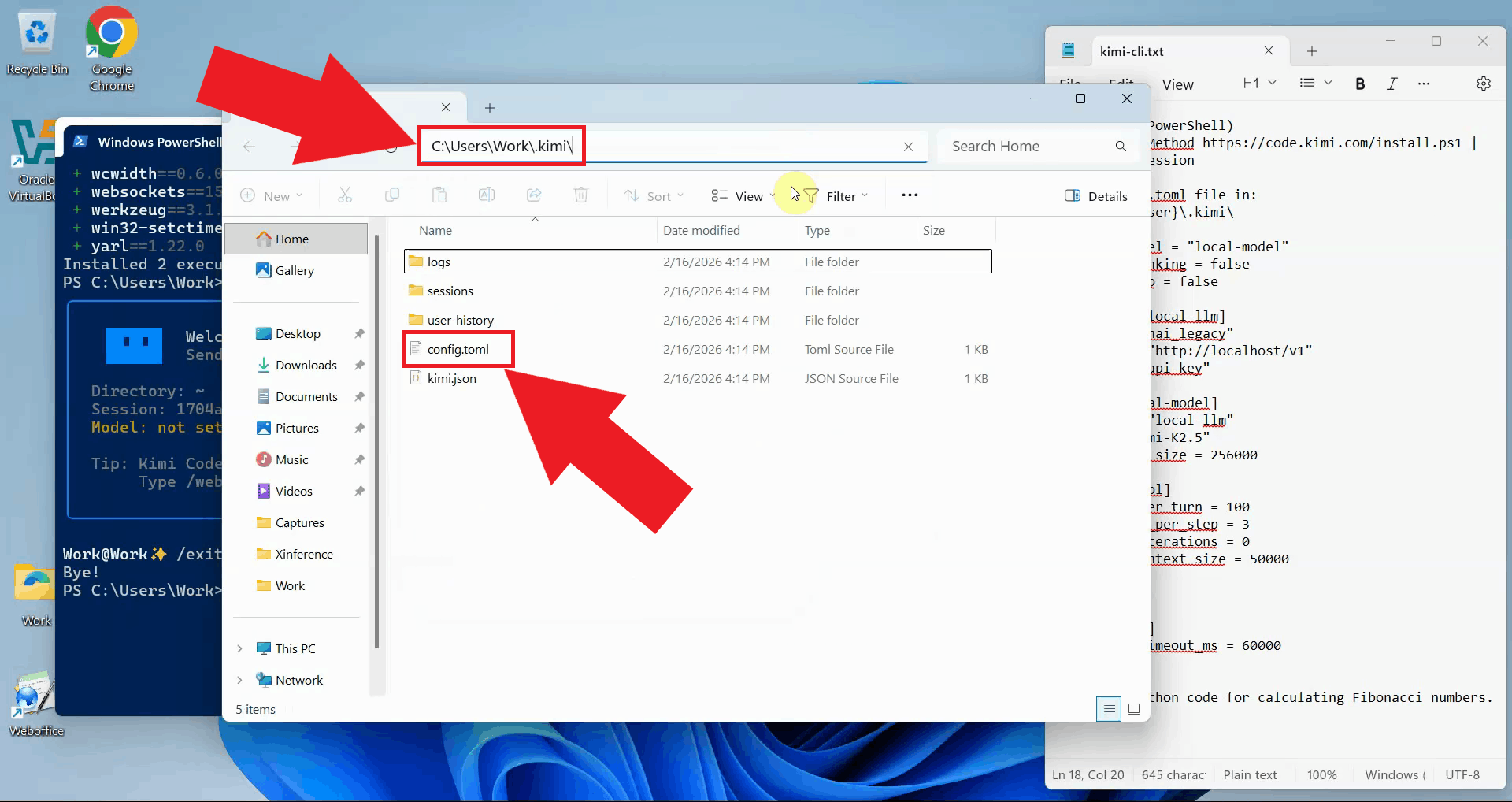Switch to large thumbnails view toggle
Screen dimensions: 1512x802
1134,709
